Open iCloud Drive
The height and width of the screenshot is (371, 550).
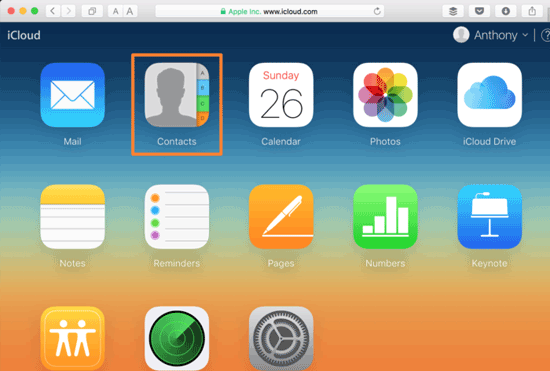489,95
